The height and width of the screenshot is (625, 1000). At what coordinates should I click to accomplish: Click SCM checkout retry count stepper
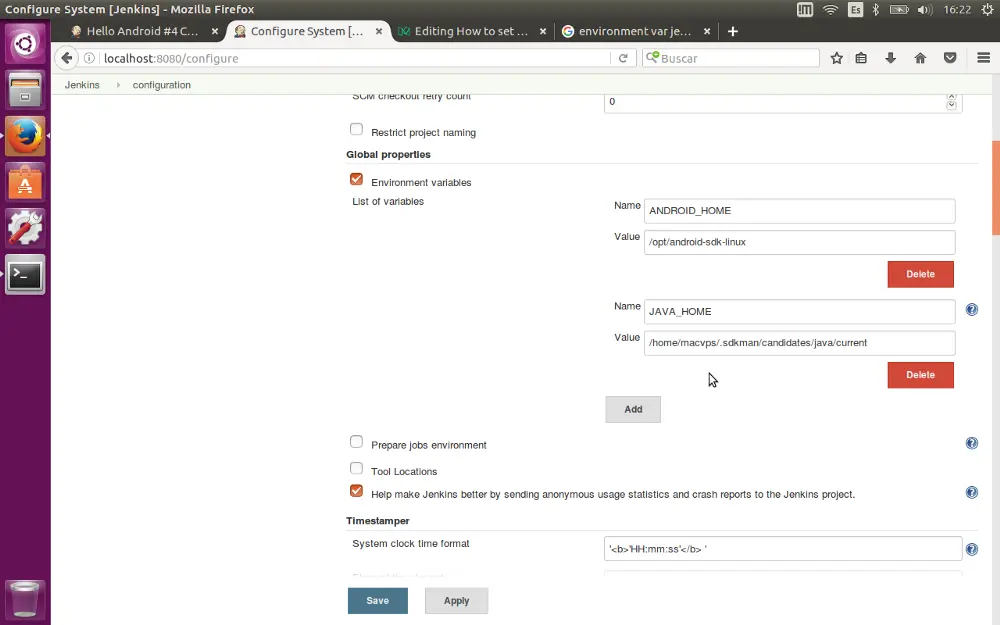(x=952, y=101)
